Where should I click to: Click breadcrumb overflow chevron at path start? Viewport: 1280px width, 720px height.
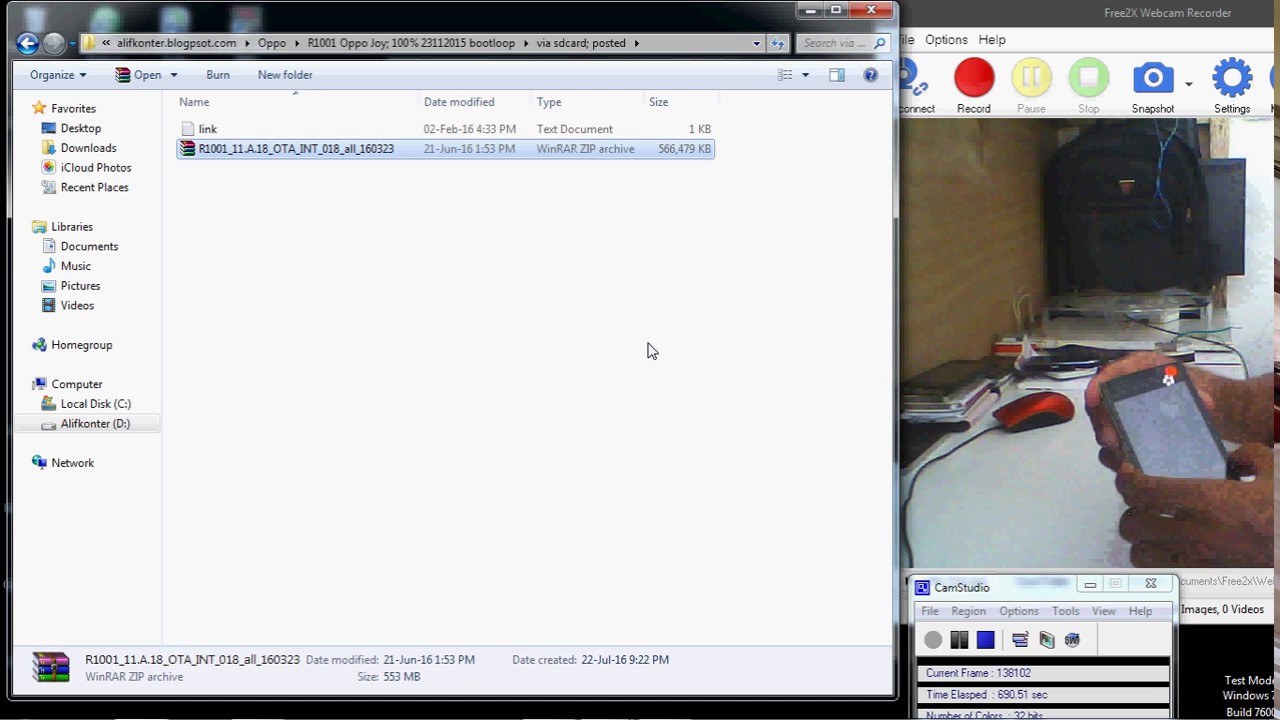[106, 43]
